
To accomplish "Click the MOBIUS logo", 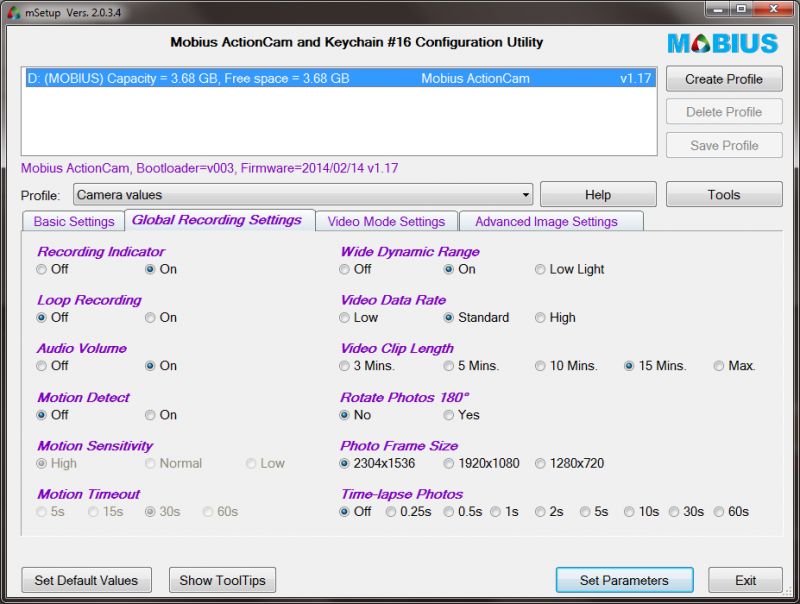I will click(x=722, y=43).
